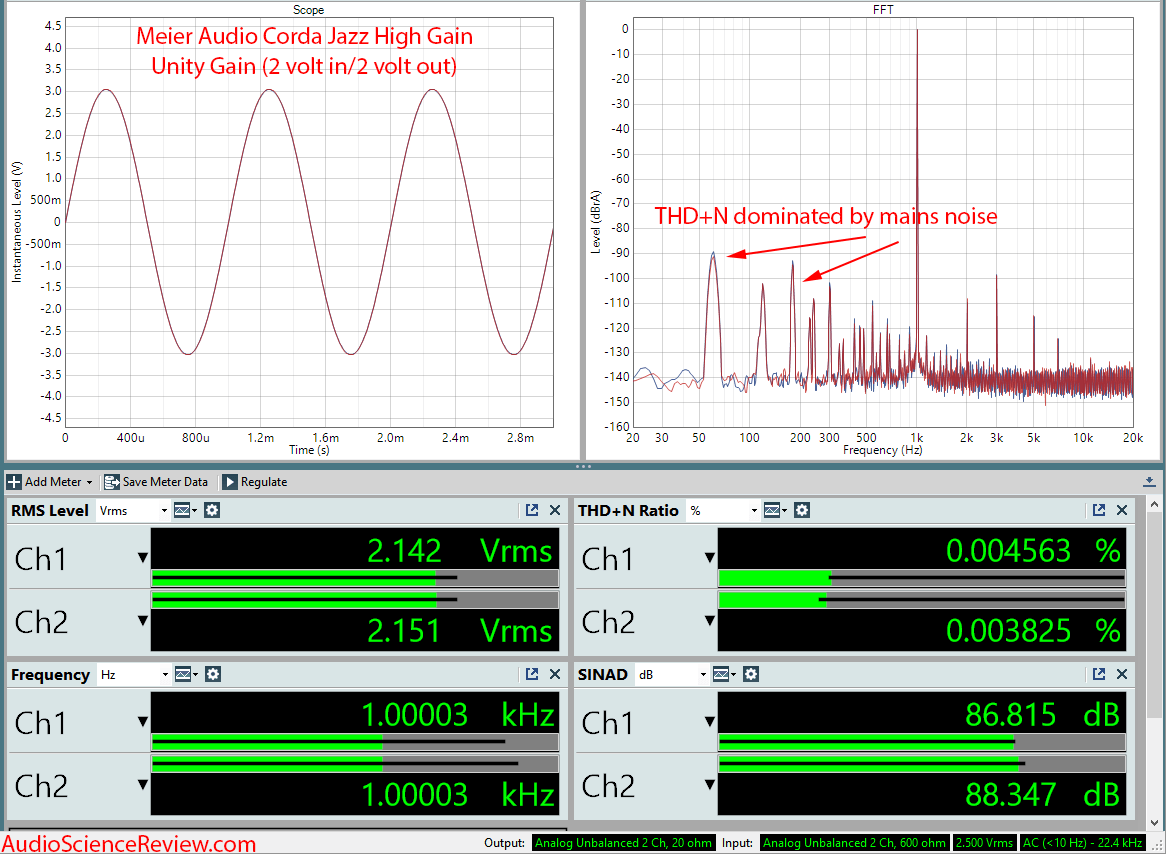Expand the Ch2 arrow in SINAD meter
Image resolution: width=1166 pixels, height=854 pixels.
coord(709,784)
